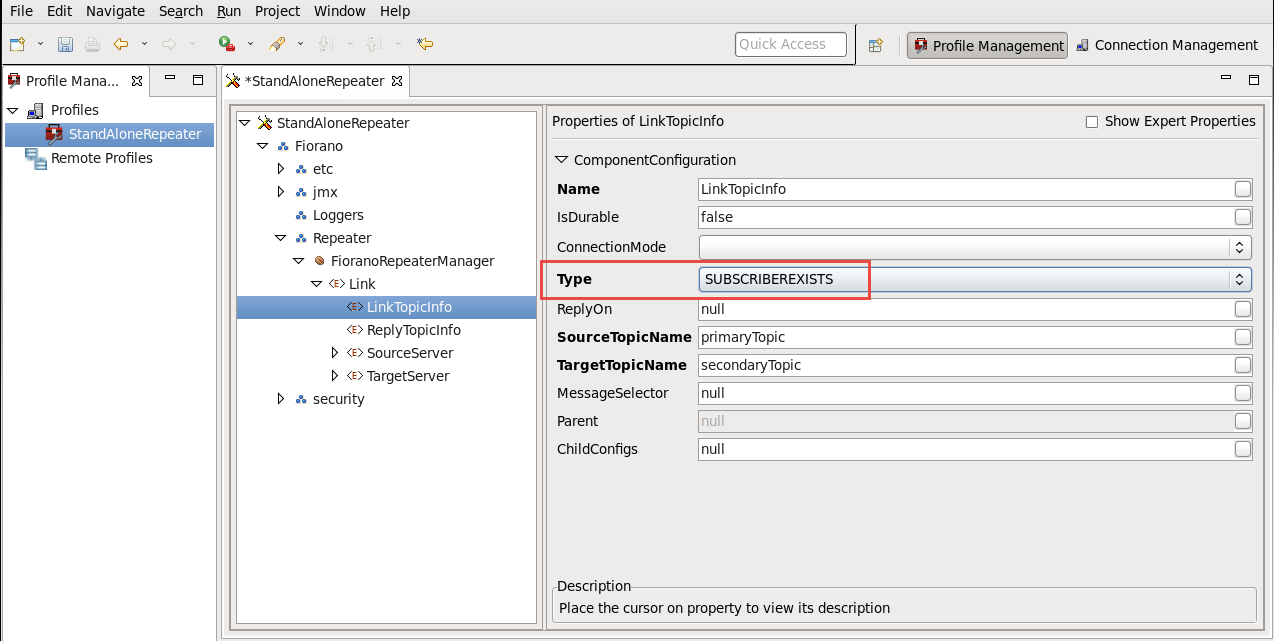Select ReplyTopicInfo in the tree
The image size is (1274, 641).
coord(413,330)
